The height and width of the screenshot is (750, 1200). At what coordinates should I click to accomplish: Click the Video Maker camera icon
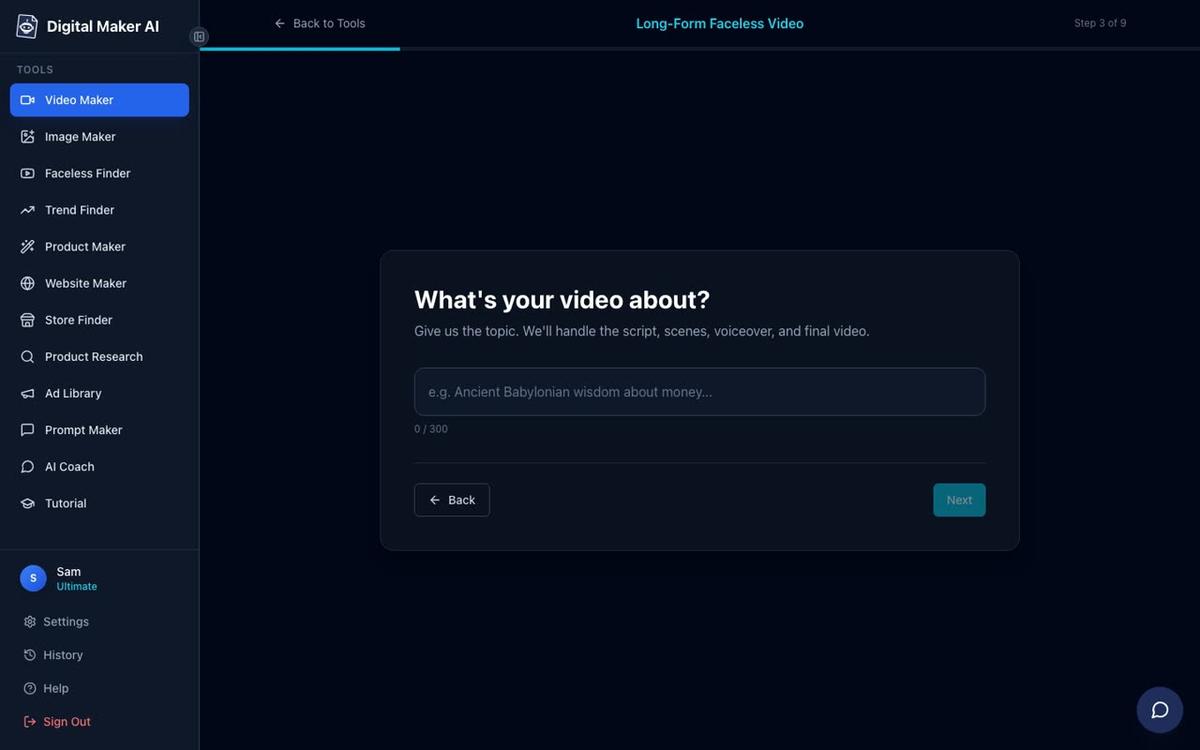coord(27,100)
